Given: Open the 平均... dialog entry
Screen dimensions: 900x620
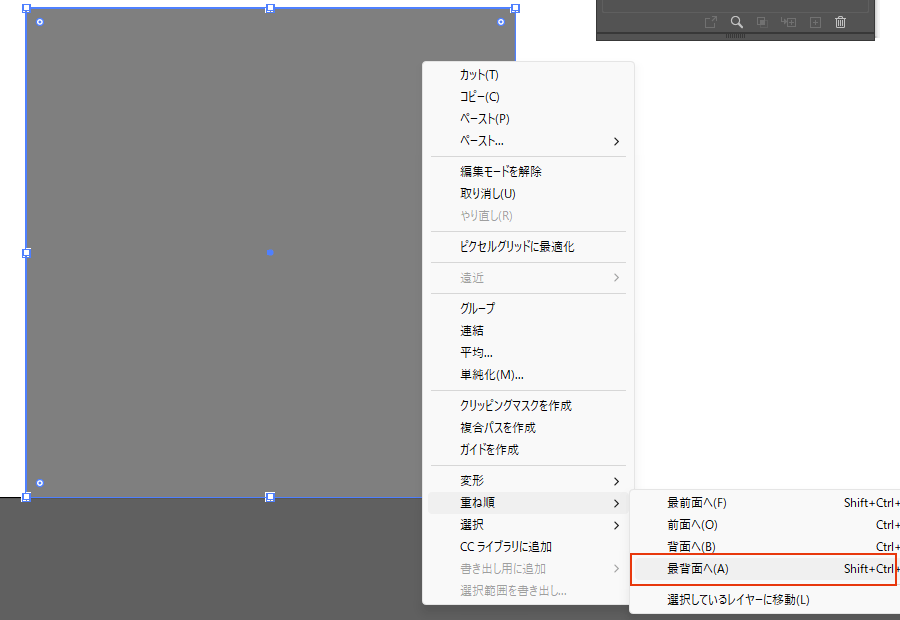Looking at the screenshot, I should pyautogui.click(x=528, y=352).
